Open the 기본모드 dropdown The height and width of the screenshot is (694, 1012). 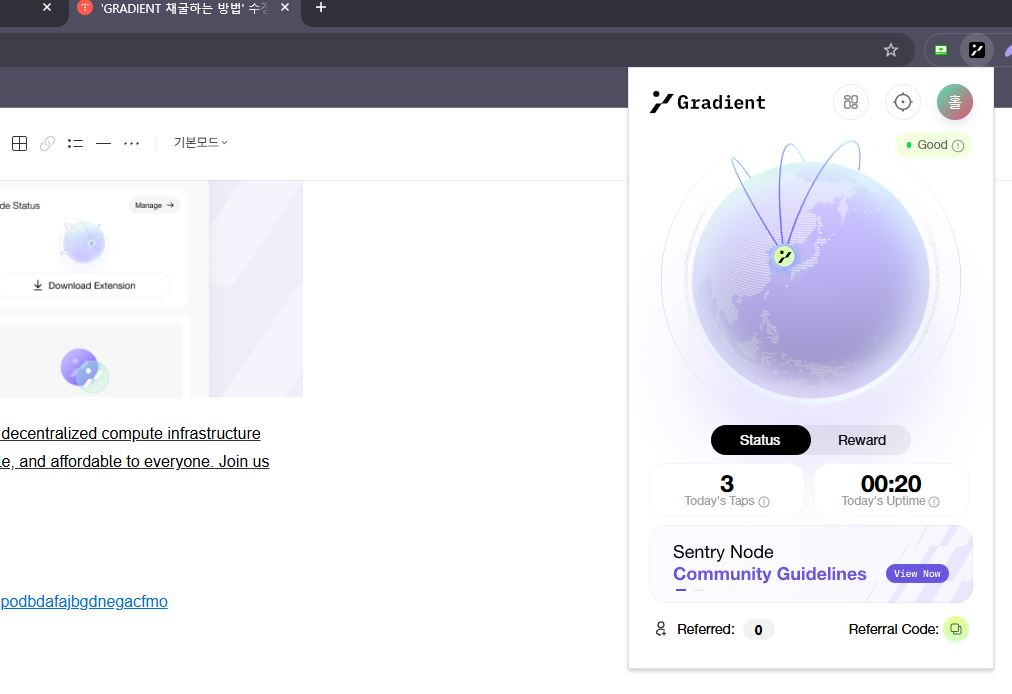point(200,143)
